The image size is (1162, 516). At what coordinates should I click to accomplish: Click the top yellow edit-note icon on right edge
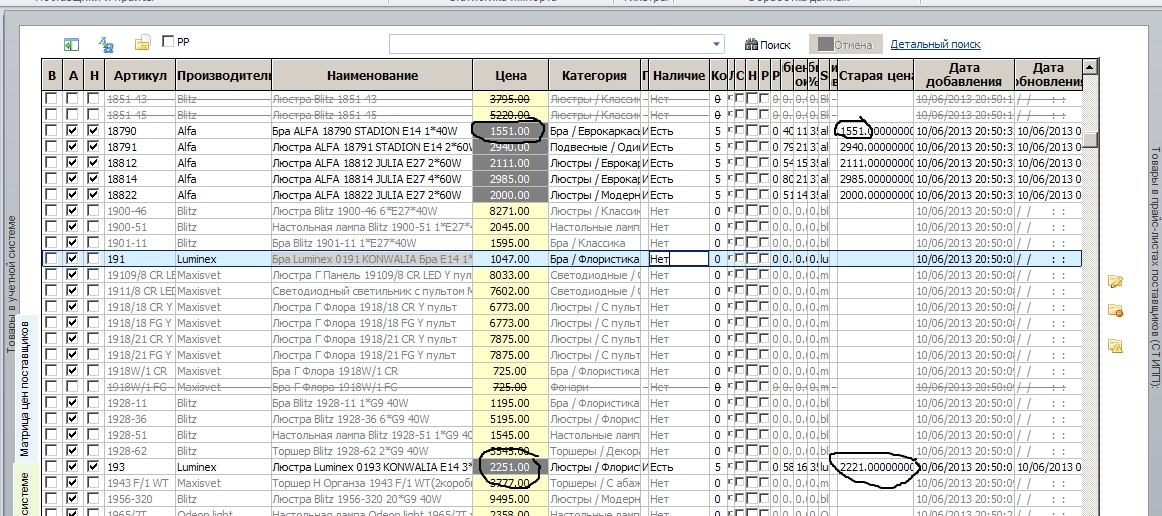1115,282
